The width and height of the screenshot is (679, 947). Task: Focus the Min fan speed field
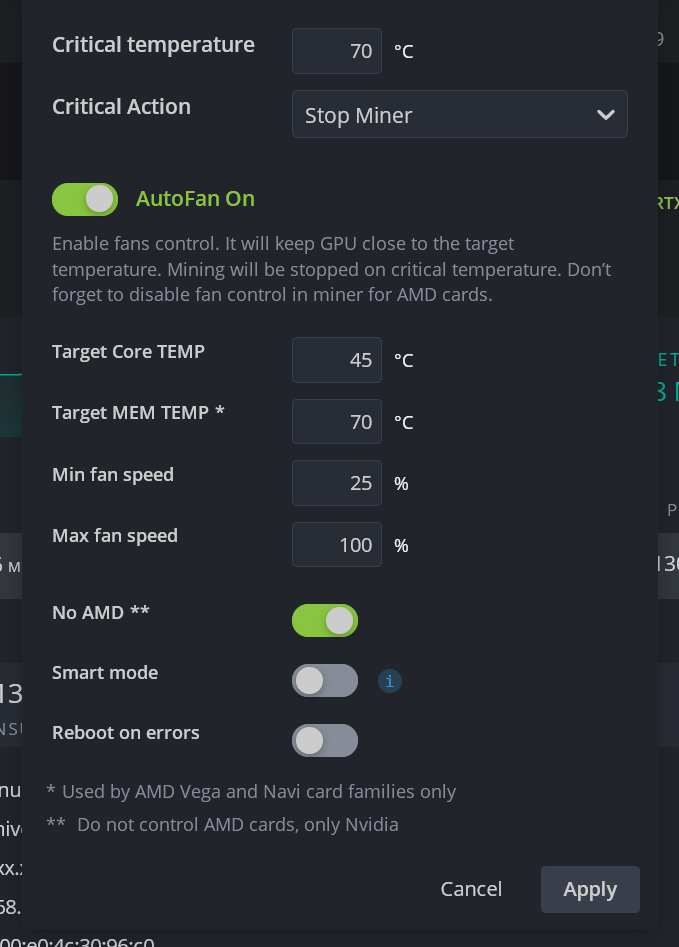(x=337, y=483)
